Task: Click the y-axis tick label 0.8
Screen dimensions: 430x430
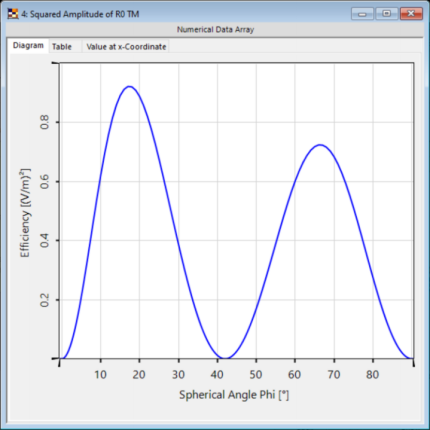Action: [x=44, y=122]
